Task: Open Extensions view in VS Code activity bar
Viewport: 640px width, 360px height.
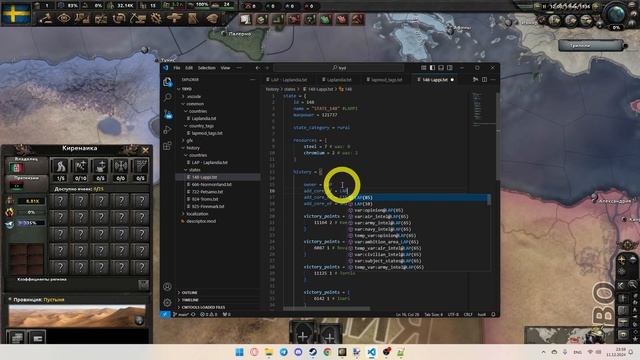Action: [x=167, y=146]
